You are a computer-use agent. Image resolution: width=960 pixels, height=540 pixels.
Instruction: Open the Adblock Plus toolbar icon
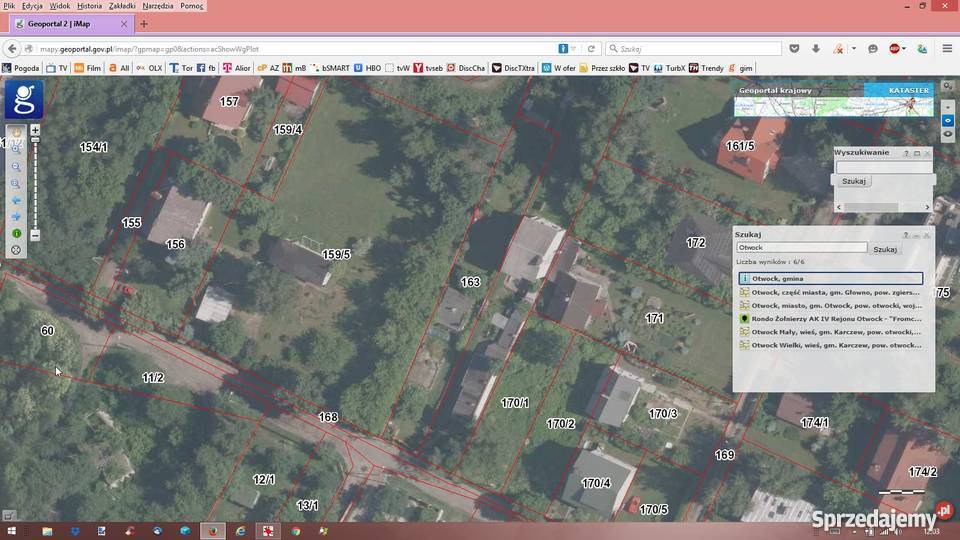[894, 48]
